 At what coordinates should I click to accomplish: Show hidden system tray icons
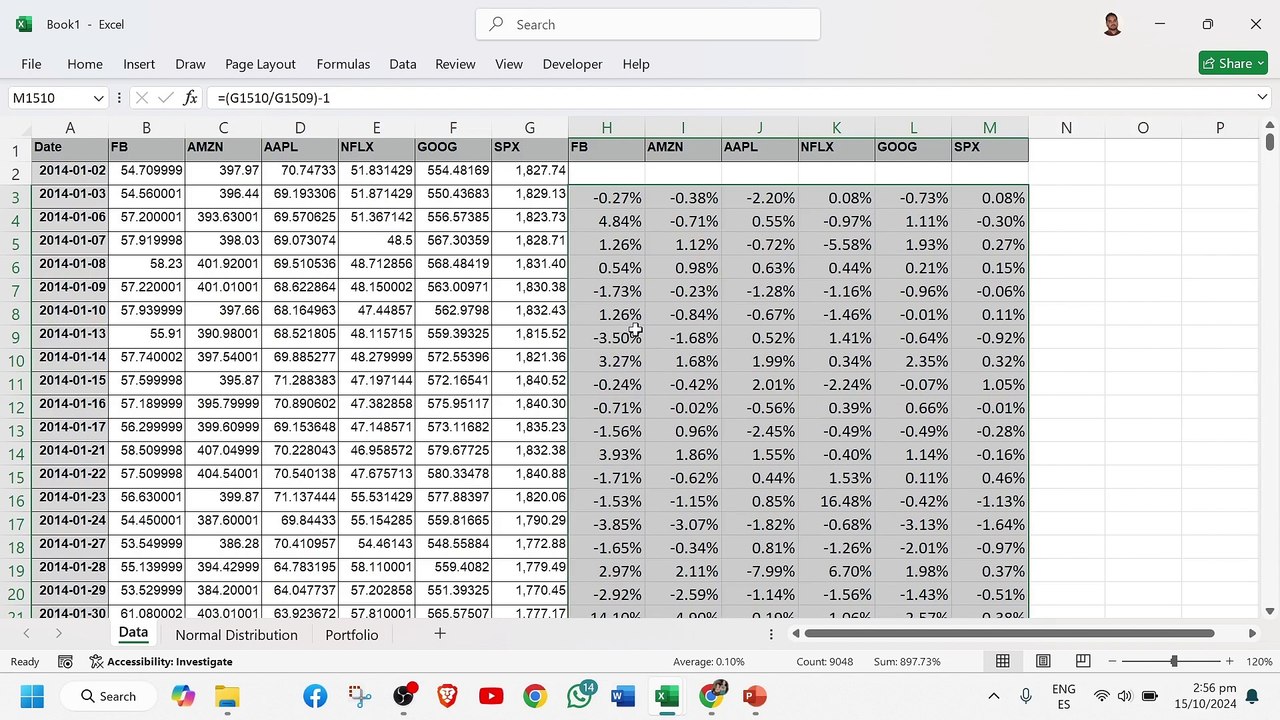click(993, 696)
